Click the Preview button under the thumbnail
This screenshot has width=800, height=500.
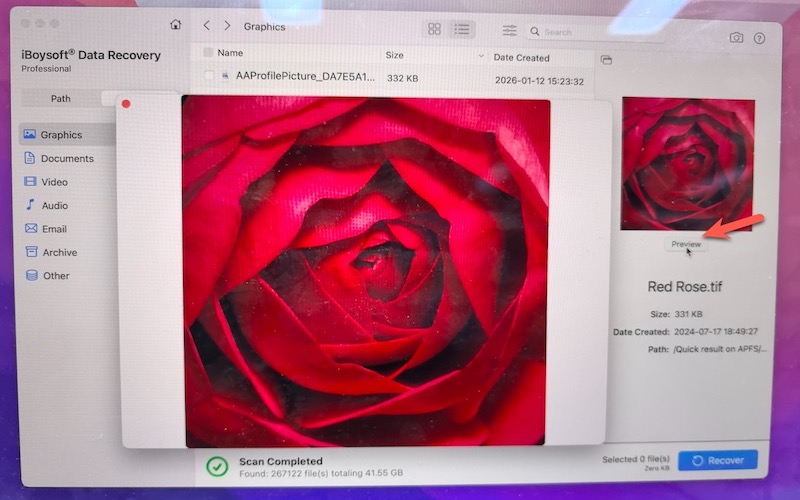[x=686, y=243]
